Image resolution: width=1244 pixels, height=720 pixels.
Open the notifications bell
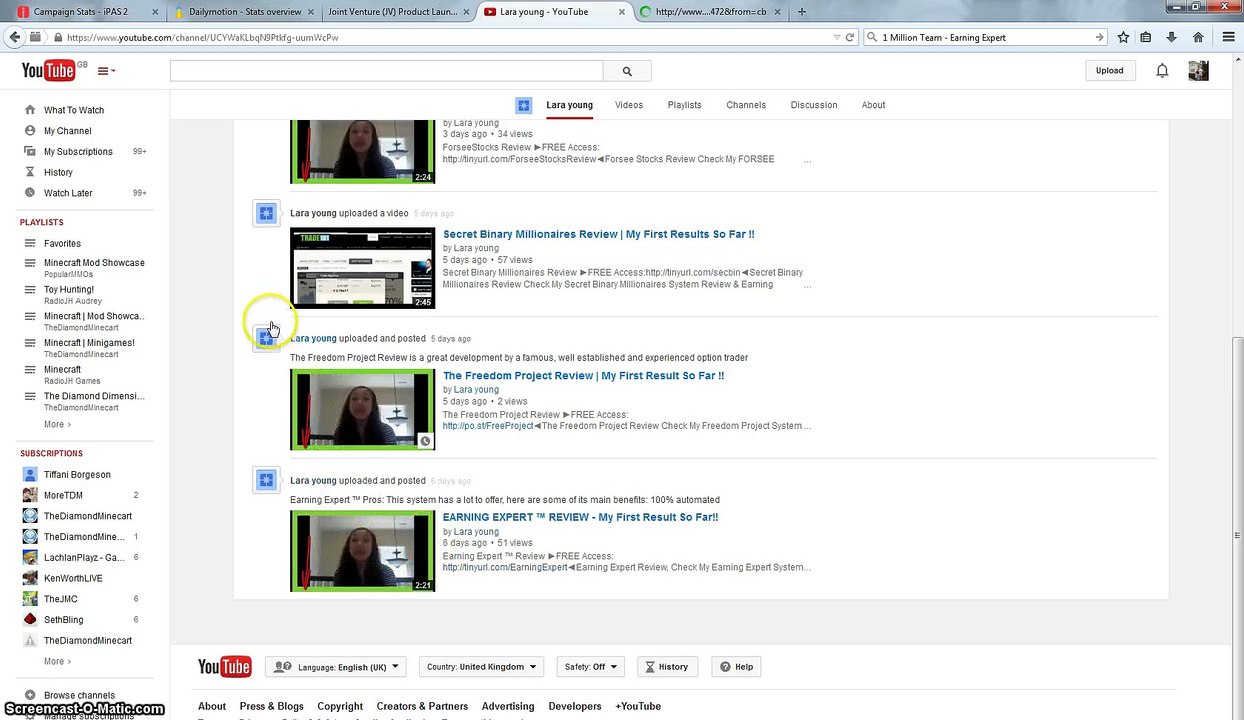(x=1162, y=71)
